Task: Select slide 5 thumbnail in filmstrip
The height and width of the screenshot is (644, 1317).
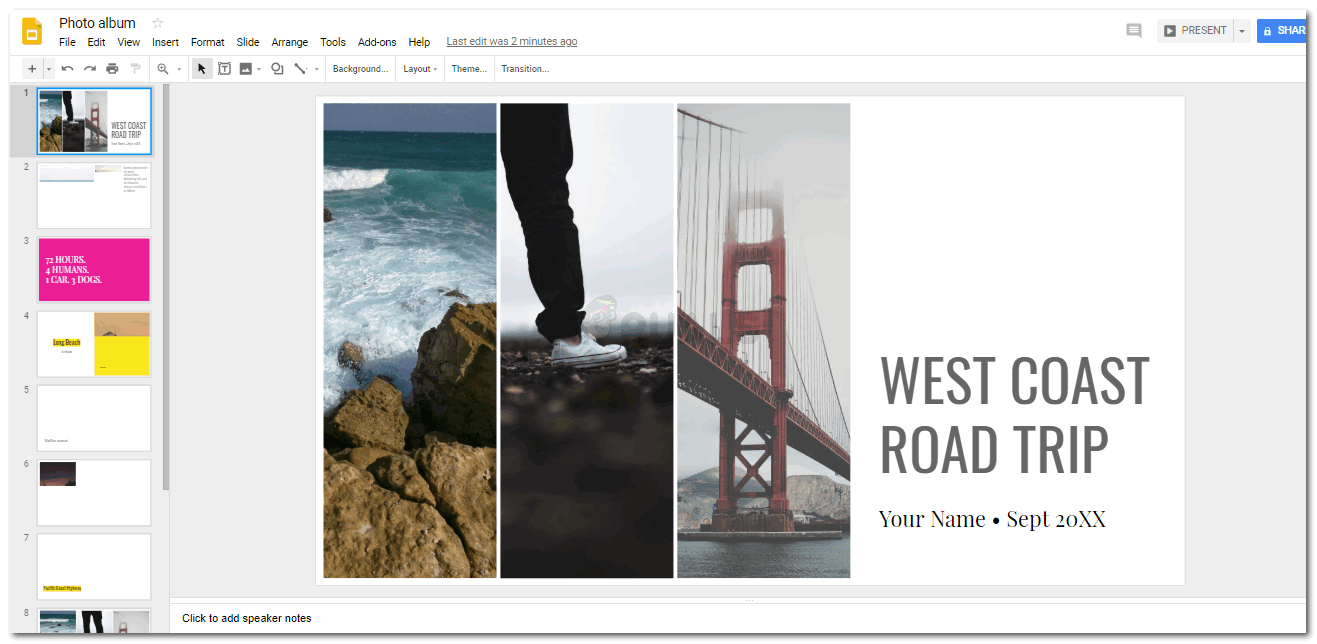Action: pyautogui.click(x=94, y=418)
